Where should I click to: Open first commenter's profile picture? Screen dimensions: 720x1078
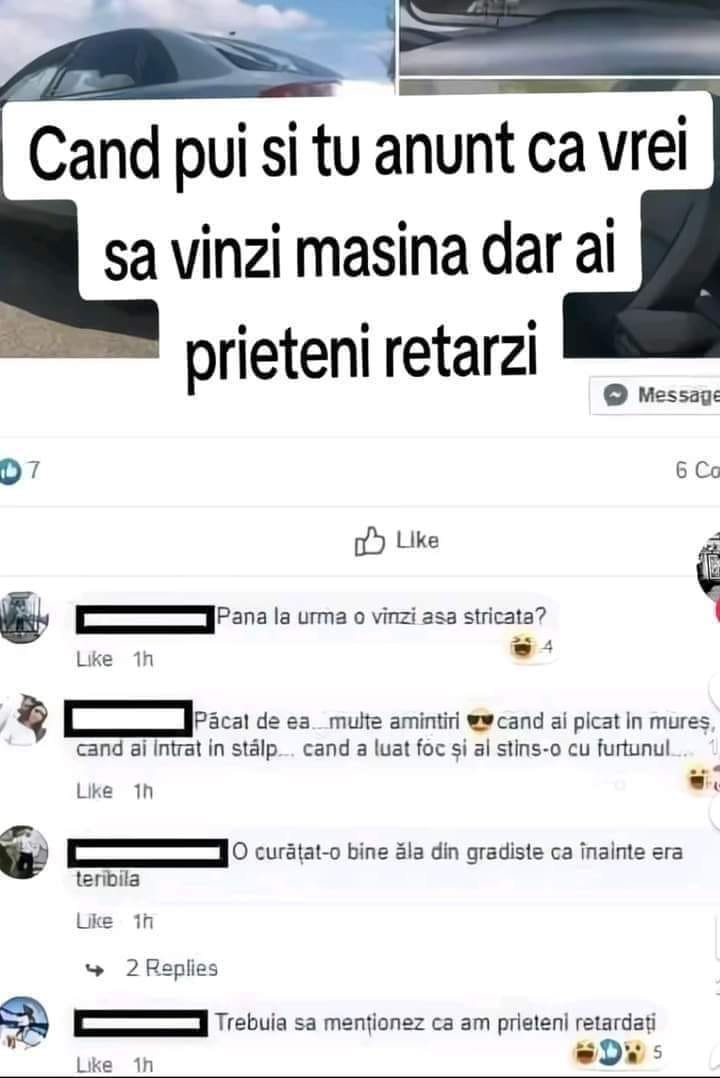coord(23,617)
